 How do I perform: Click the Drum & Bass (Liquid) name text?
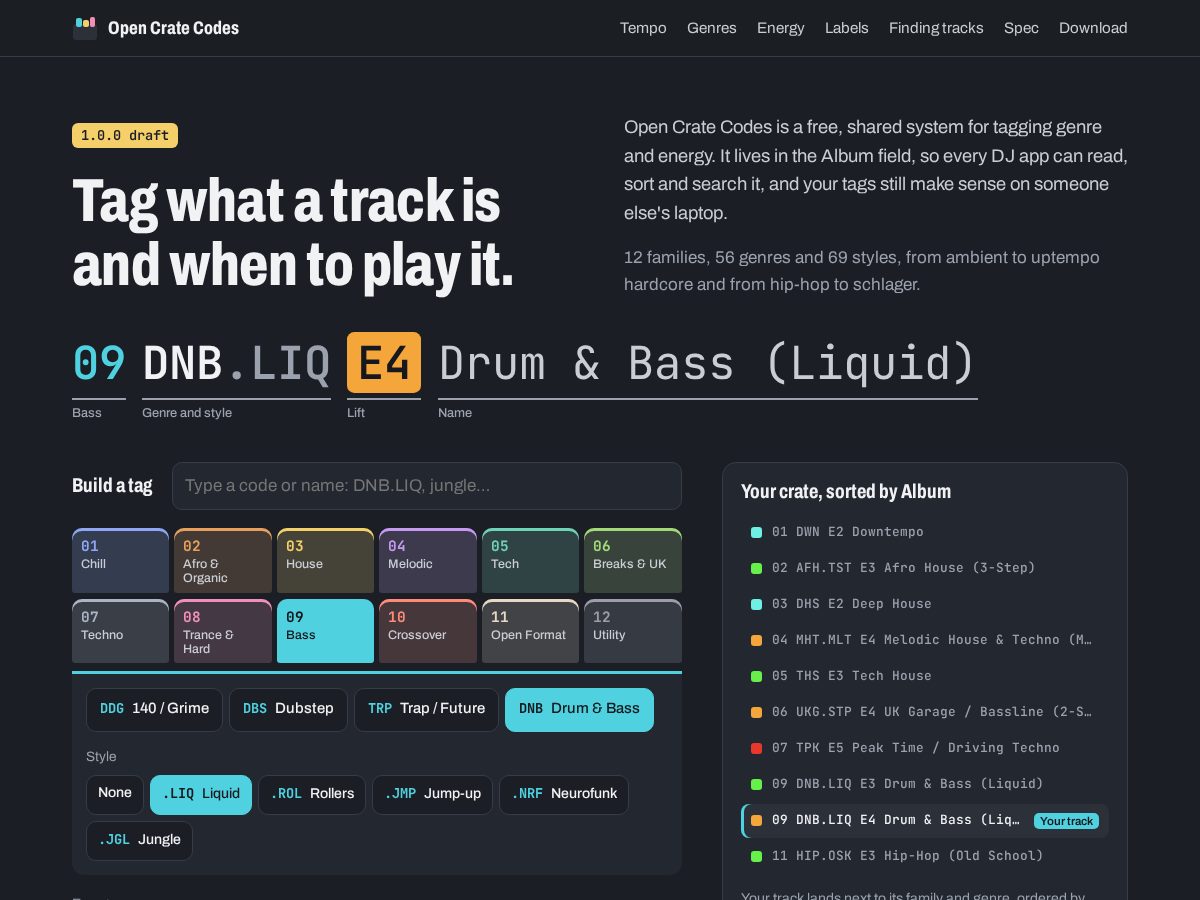coord(707,362)
